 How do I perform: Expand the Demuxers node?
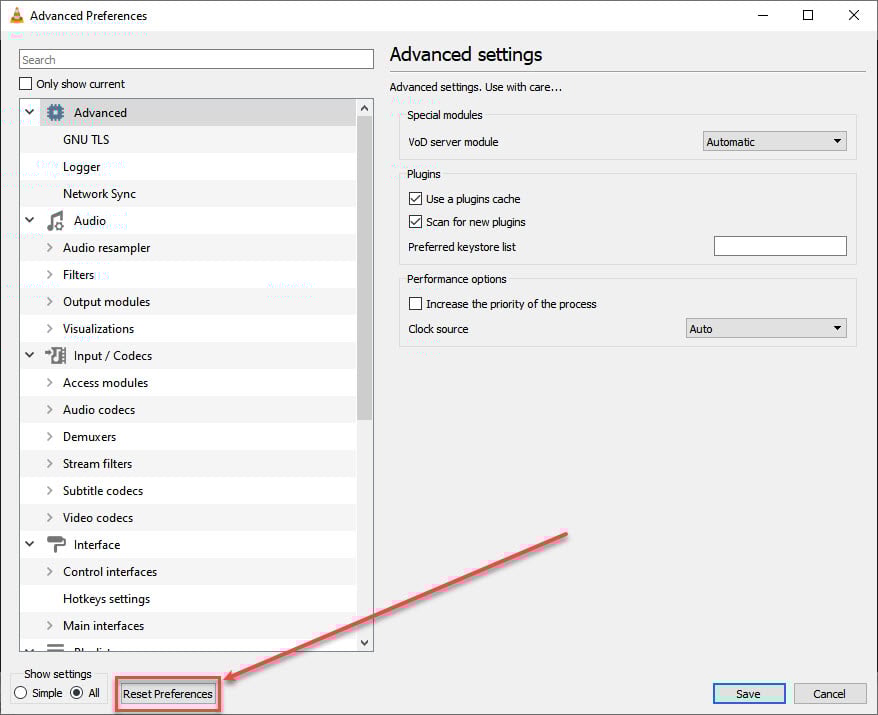point(50,436)
